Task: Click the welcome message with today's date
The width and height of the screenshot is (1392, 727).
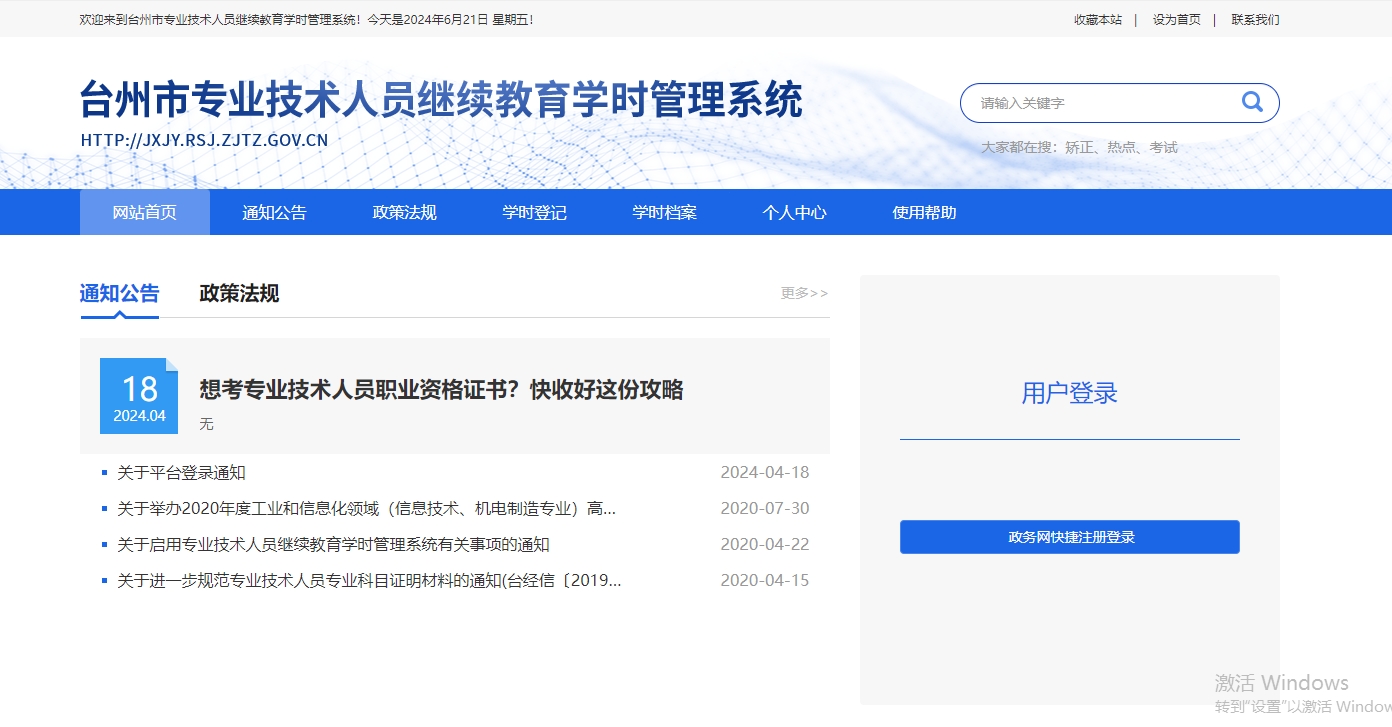Action: click(x=306, y=19)
